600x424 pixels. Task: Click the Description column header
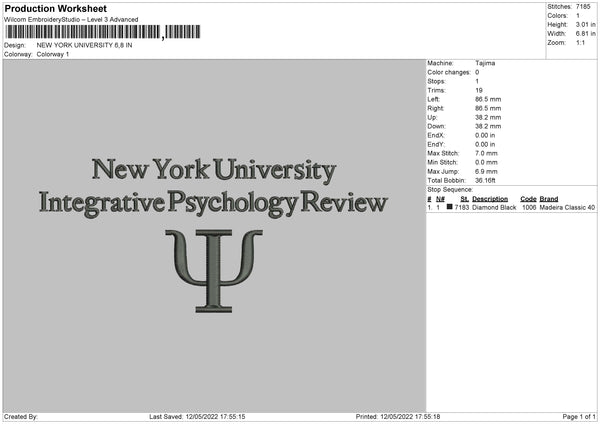click(x=490, y=199)
